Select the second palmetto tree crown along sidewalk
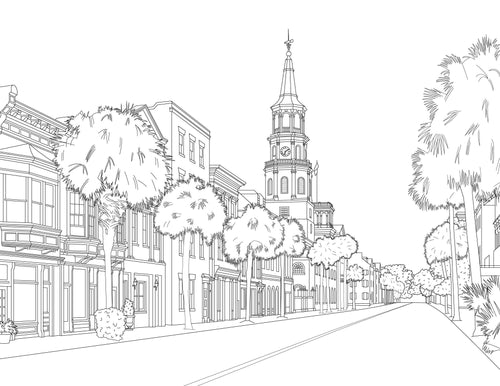Viewport: 500px width, 386px height. (x=190, y=207)
